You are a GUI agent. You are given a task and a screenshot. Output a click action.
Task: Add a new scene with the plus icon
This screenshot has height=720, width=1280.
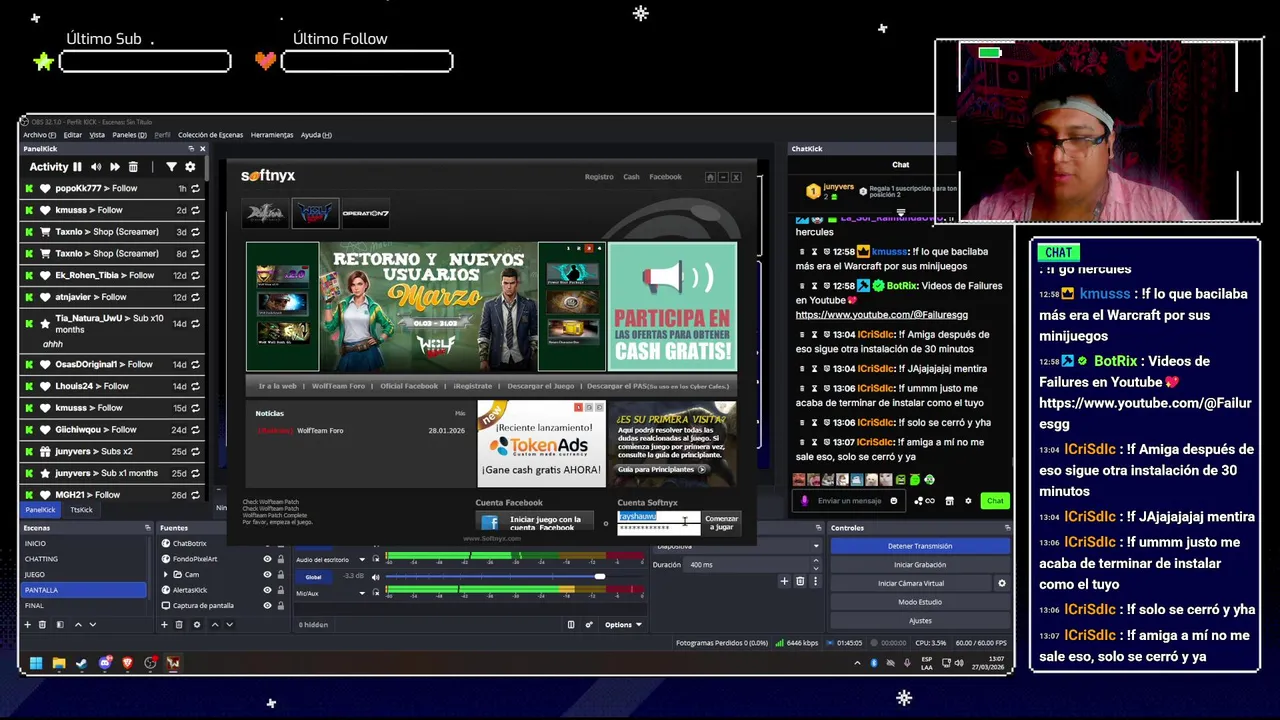pyautogui.click(x=28, y=624)
